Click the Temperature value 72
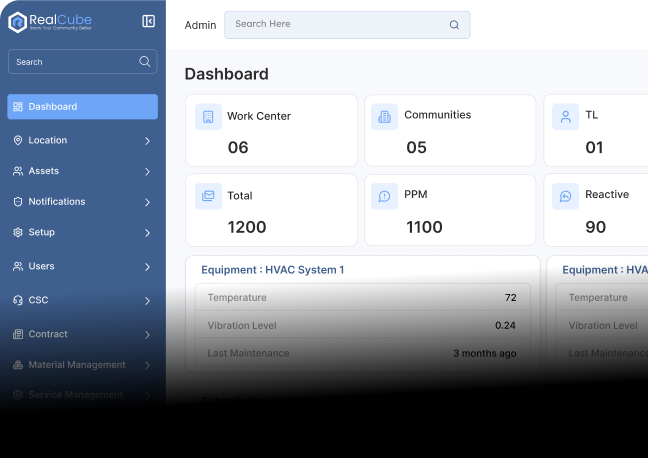Viewport: 648px width, 458px height. click(x=510, y=298)
